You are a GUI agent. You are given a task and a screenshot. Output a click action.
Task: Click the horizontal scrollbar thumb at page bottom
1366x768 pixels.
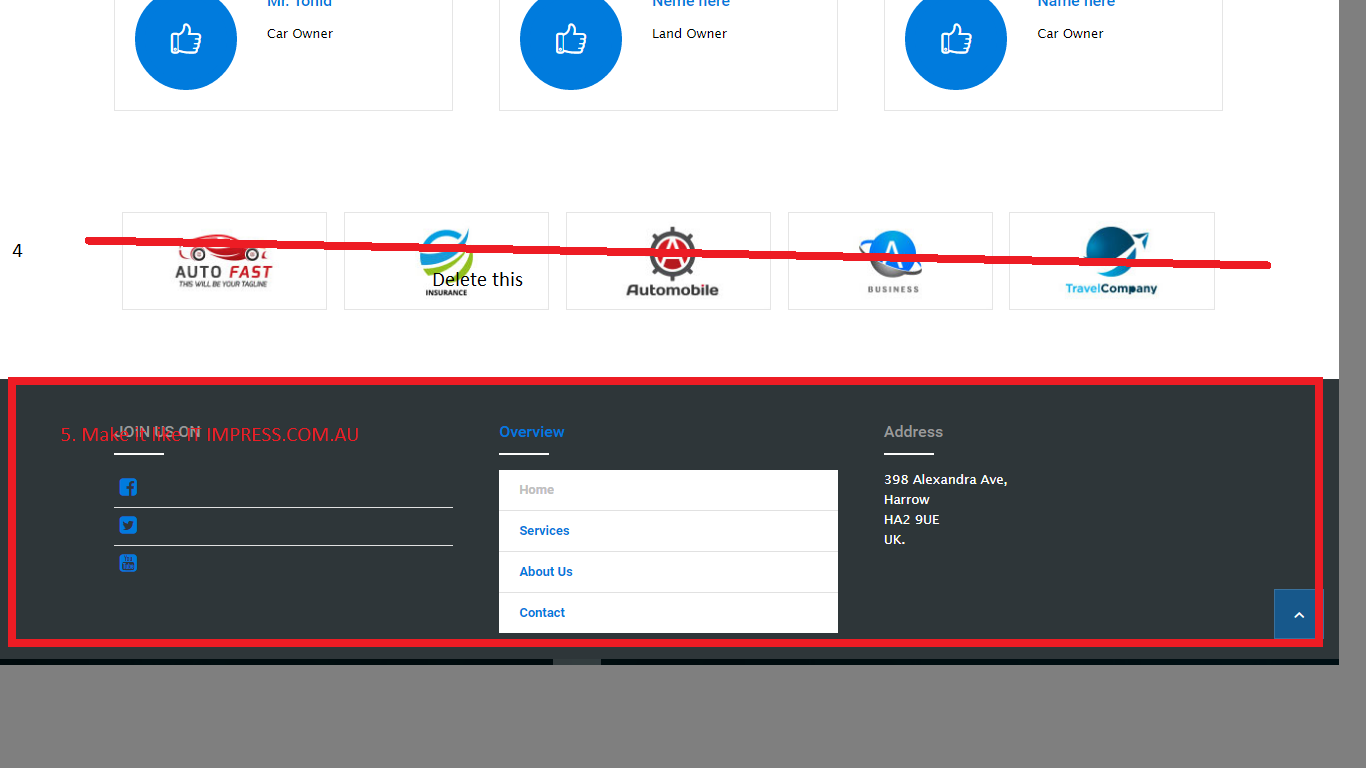[577, 661]
